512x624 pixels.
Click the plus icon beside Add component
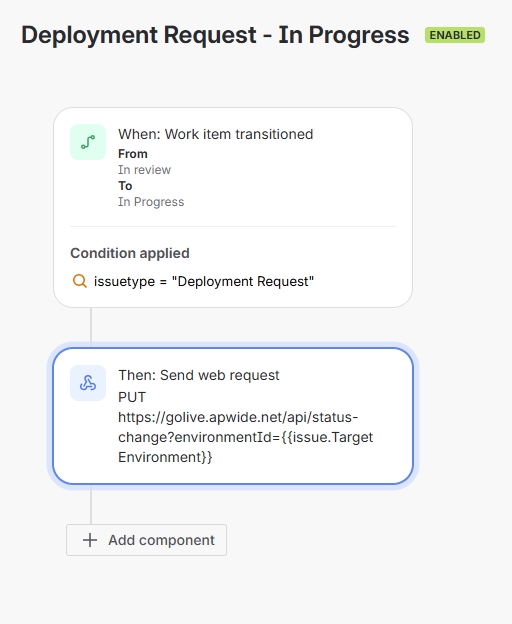90,540
